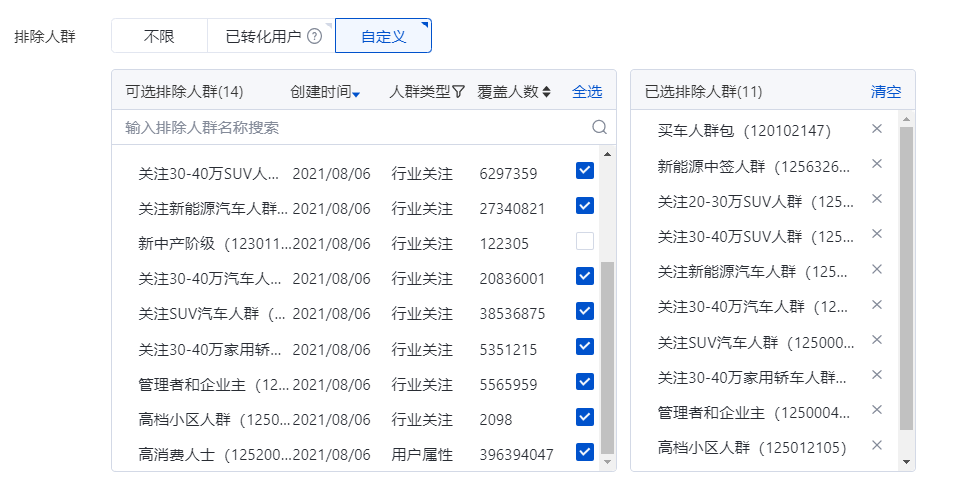Uncheck 关注SUV汽车人群 row checkbox
The height and width of the screenshot is (488, 954).
pos(585,311)
